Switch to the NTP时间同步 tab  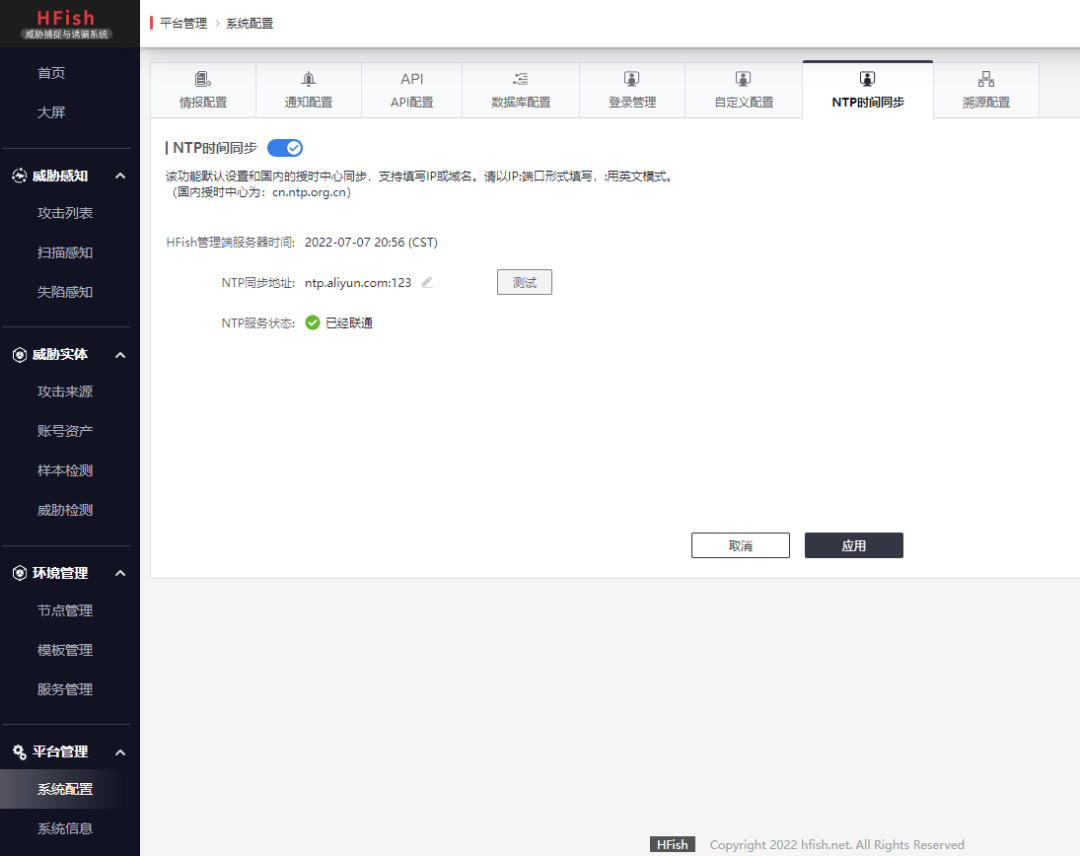coord(867,88)
